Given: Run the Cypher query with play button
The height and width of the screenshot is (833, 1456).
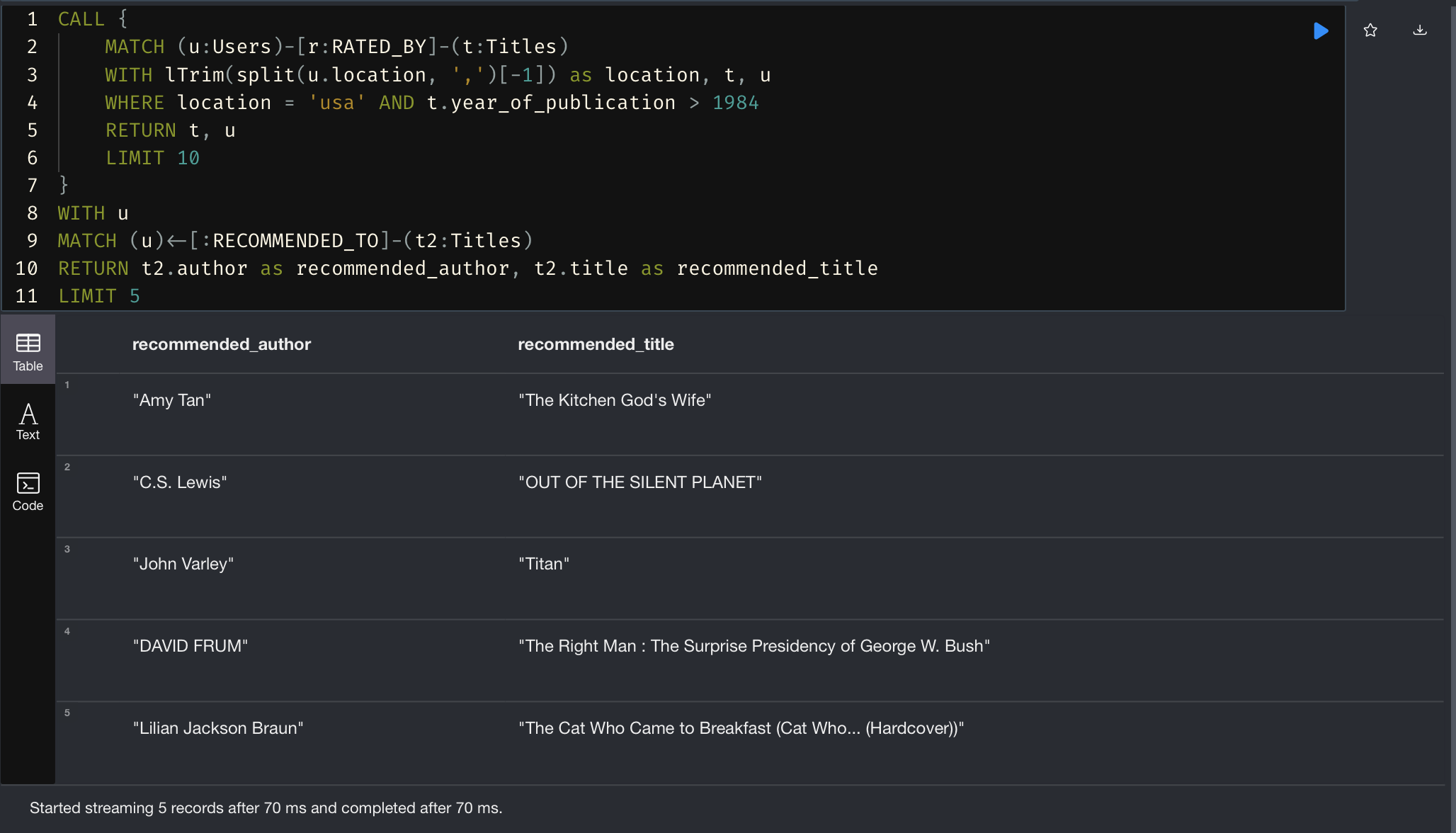Looking at the screenshot, I should (x=1321, y=30).
